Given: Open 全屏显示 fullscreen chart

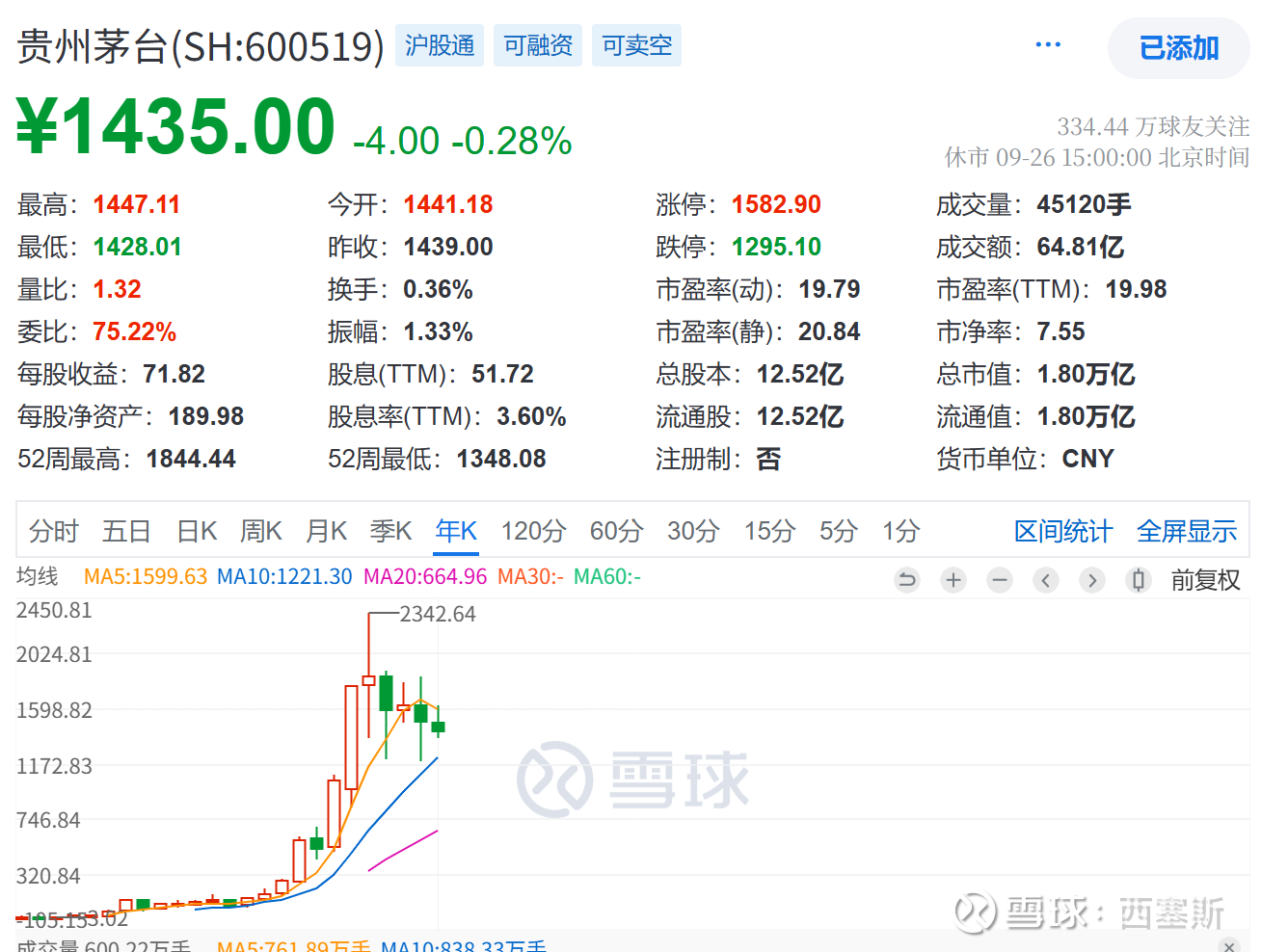Looking at the screenshot, I should (1187, 531).
